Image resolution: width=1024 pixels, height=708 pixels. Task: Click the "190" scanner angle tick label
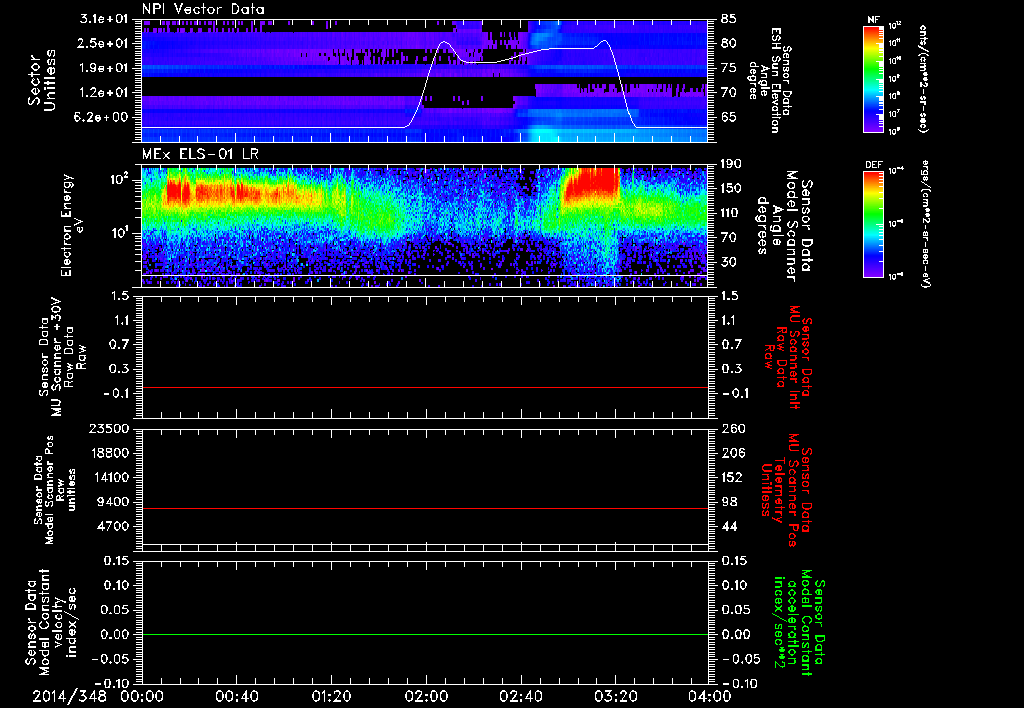pyautogui.click(x=731, y=163)
